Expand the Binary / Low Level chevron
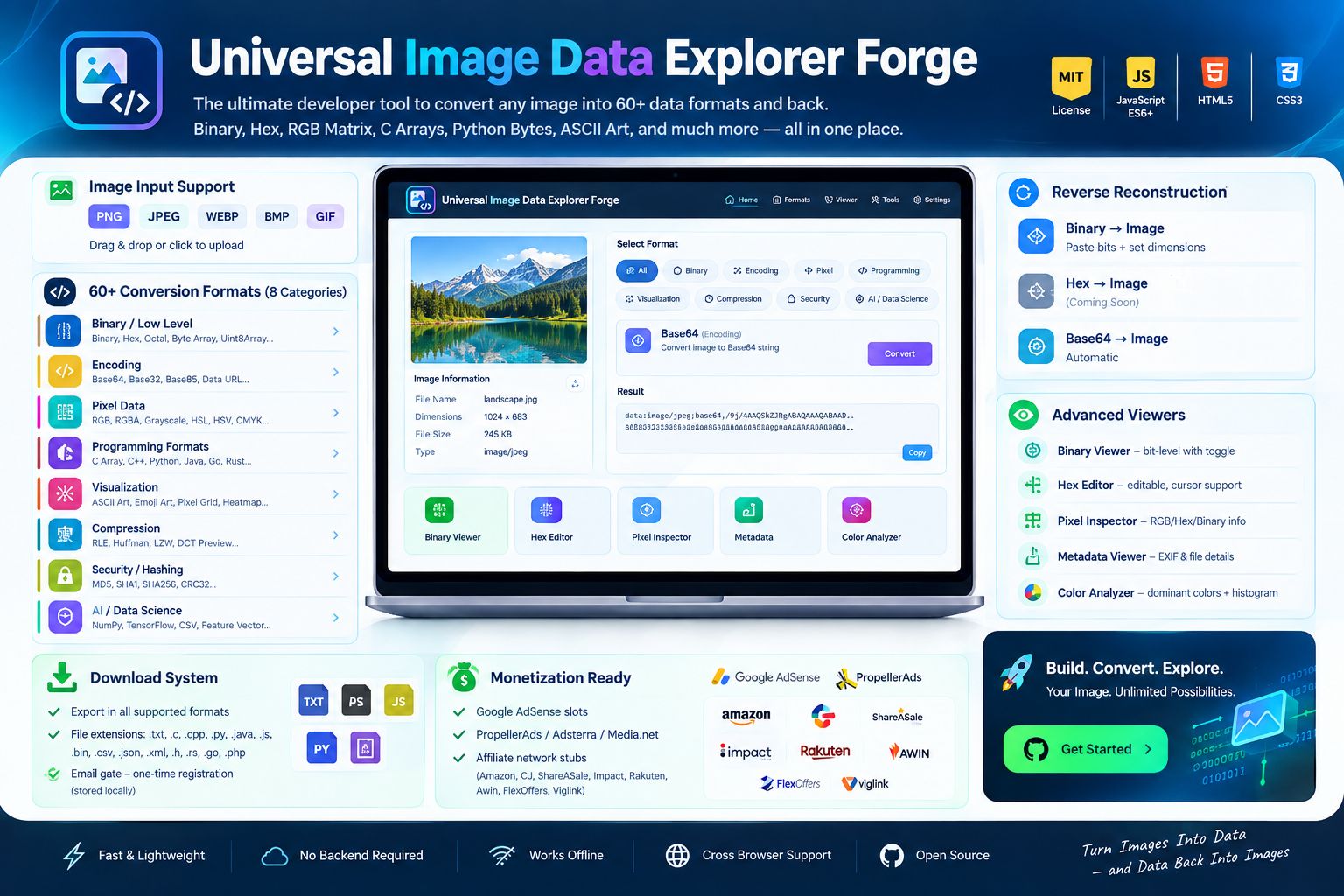The image size is (1344, 896). pos(336,331)
